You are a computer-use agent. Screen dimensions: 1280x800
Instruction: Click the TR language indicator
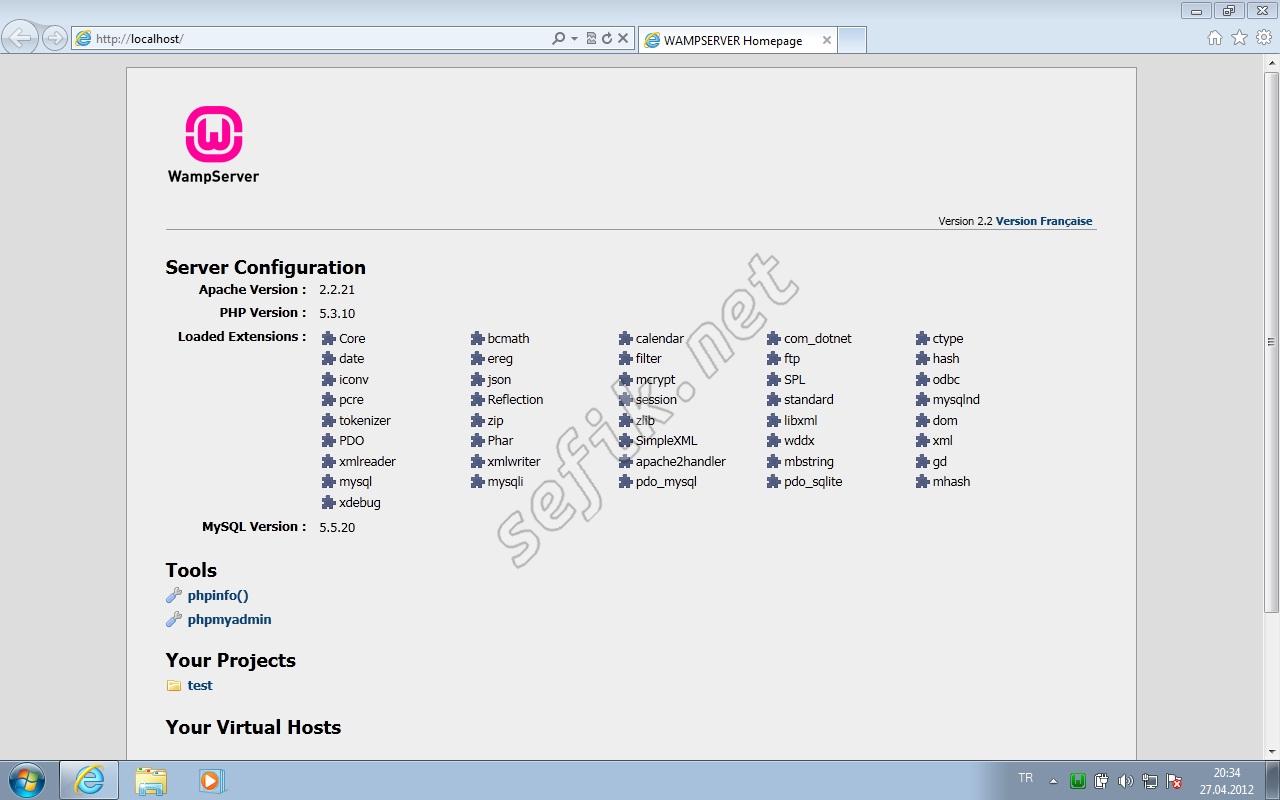(1025, 778)
